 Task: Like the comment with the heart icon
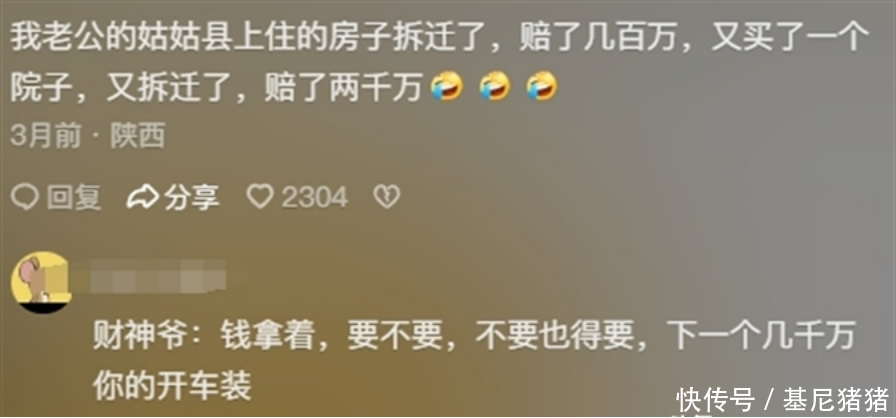(x=260, y=198)
